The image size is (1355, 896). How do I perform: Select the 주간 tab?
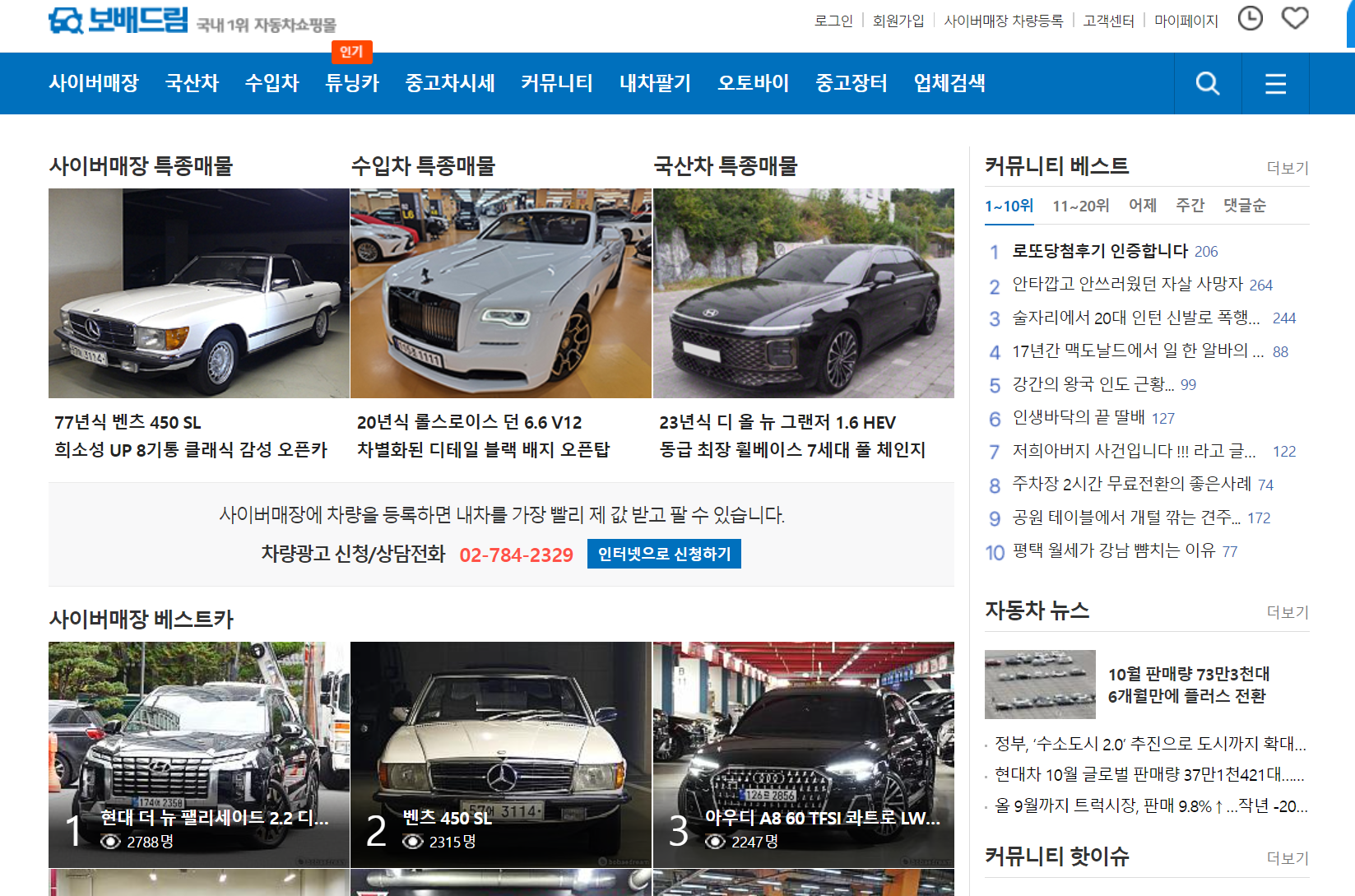pos(1190,206)
